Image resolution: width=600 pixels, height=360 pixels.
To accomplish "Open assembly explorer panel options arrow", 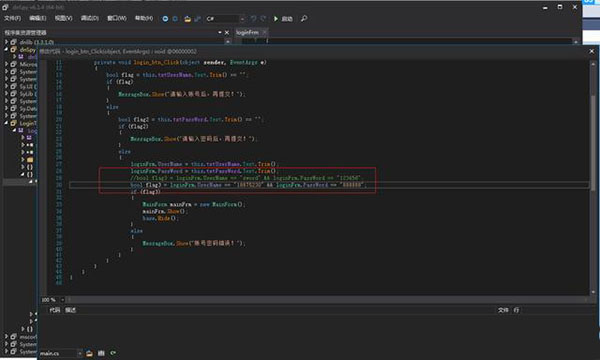I will 220,33.
